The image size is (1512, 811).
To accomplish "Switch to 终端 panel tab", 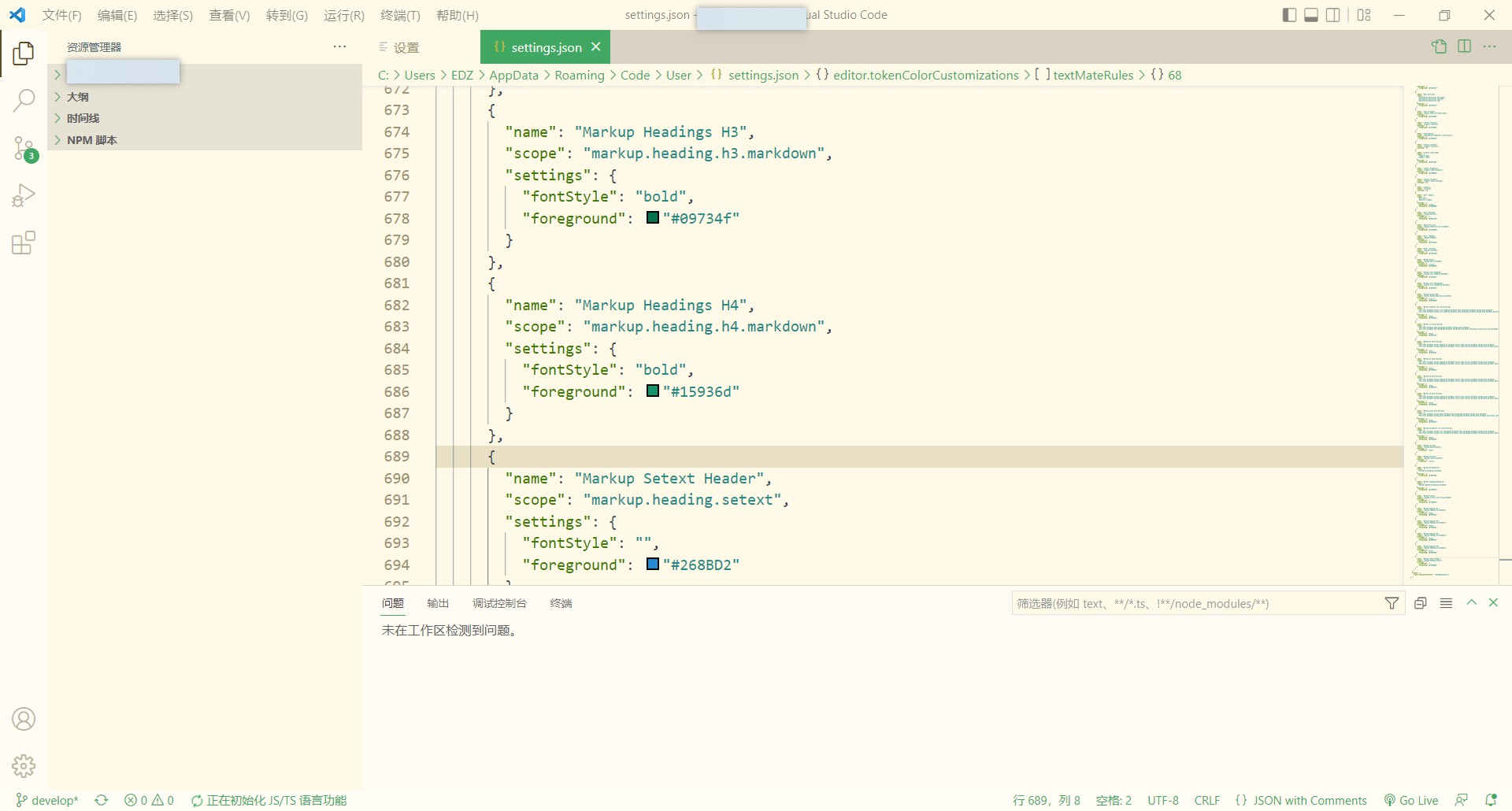I will coord(561,603).
